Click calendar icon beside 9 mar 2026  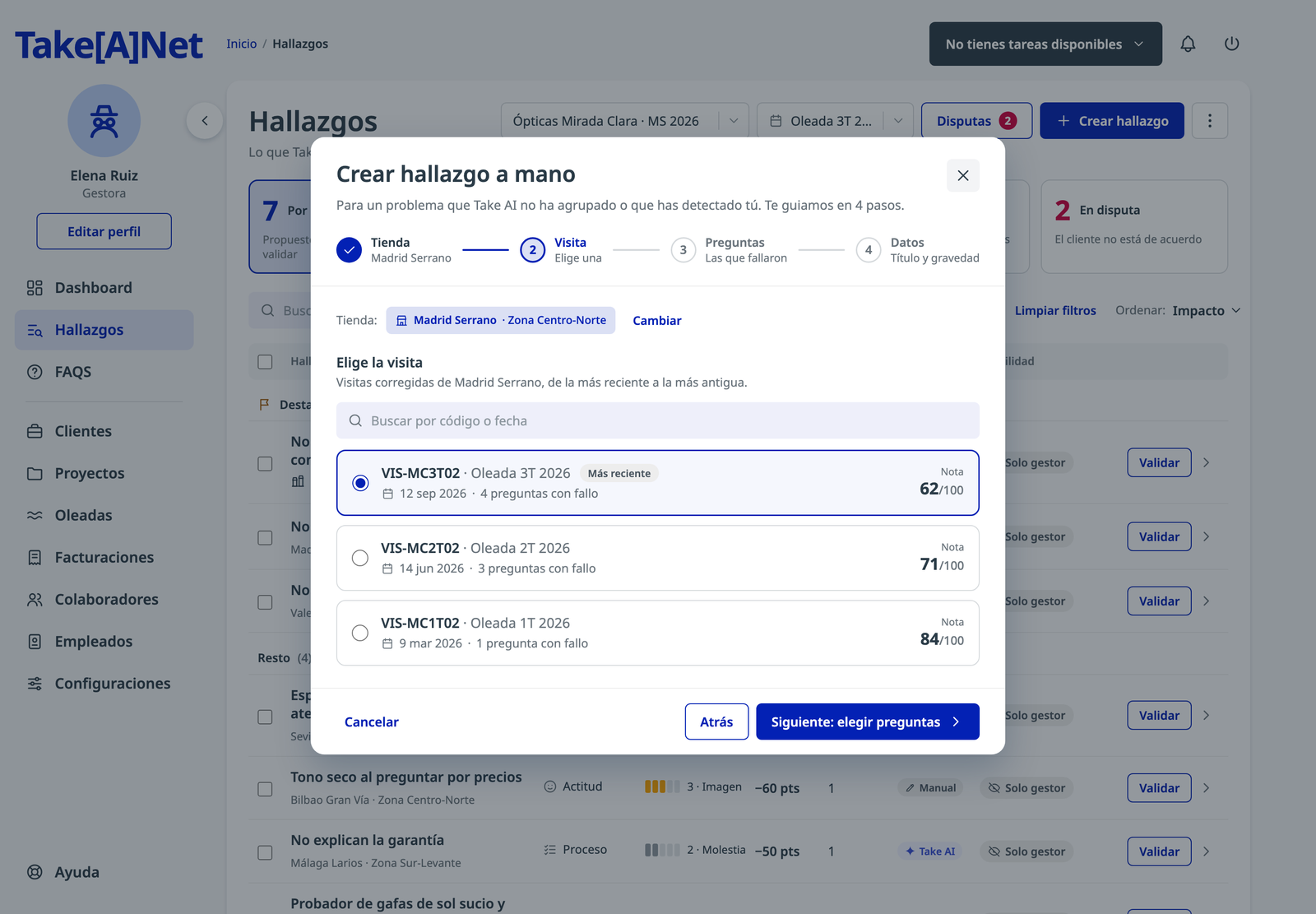[387, 643]
